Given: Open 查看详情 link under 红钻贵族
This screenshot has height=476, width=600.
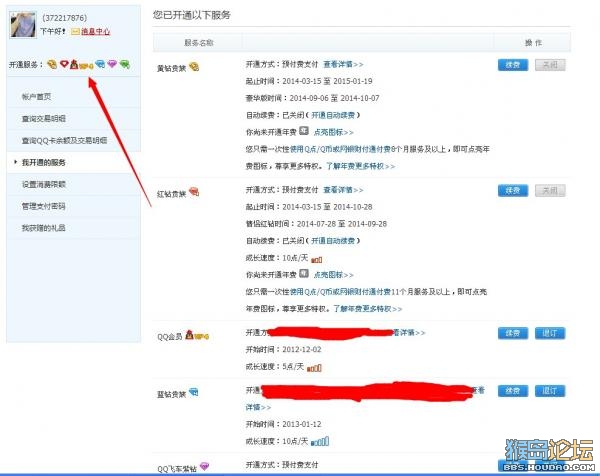Looking at the screenshot, I should (343, 190).
